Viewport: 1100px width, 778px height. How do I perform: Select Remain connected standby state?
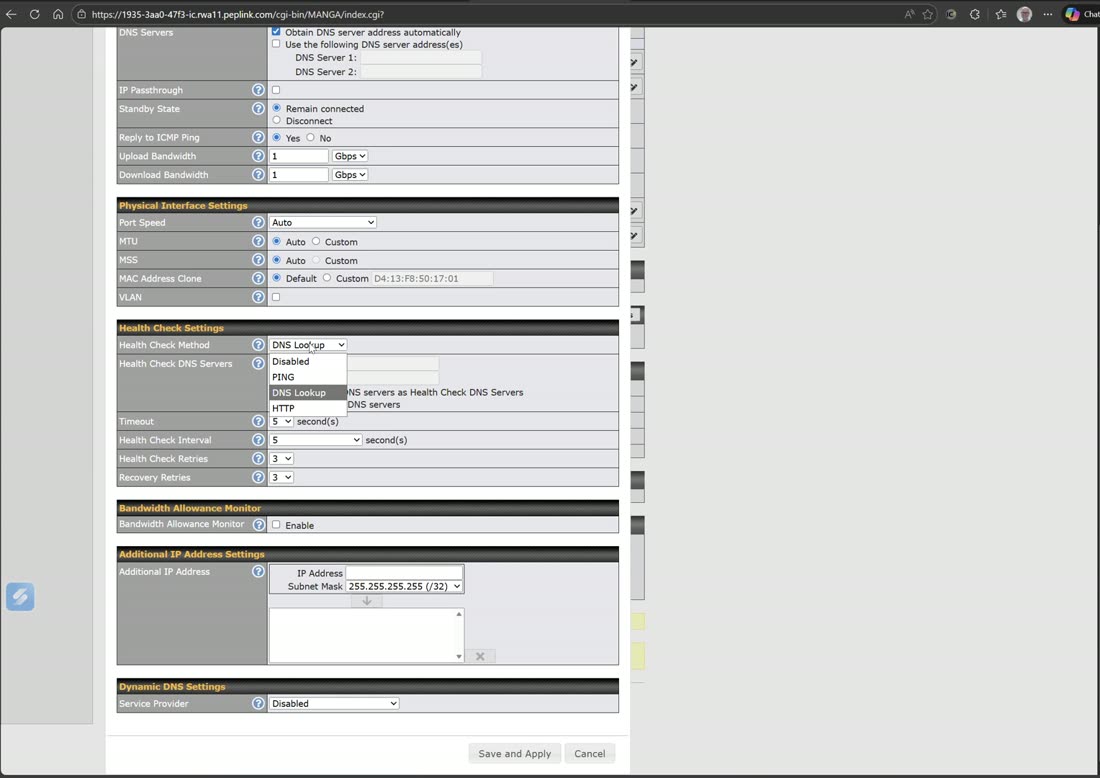pyautogui.click(x=276, y=108)
